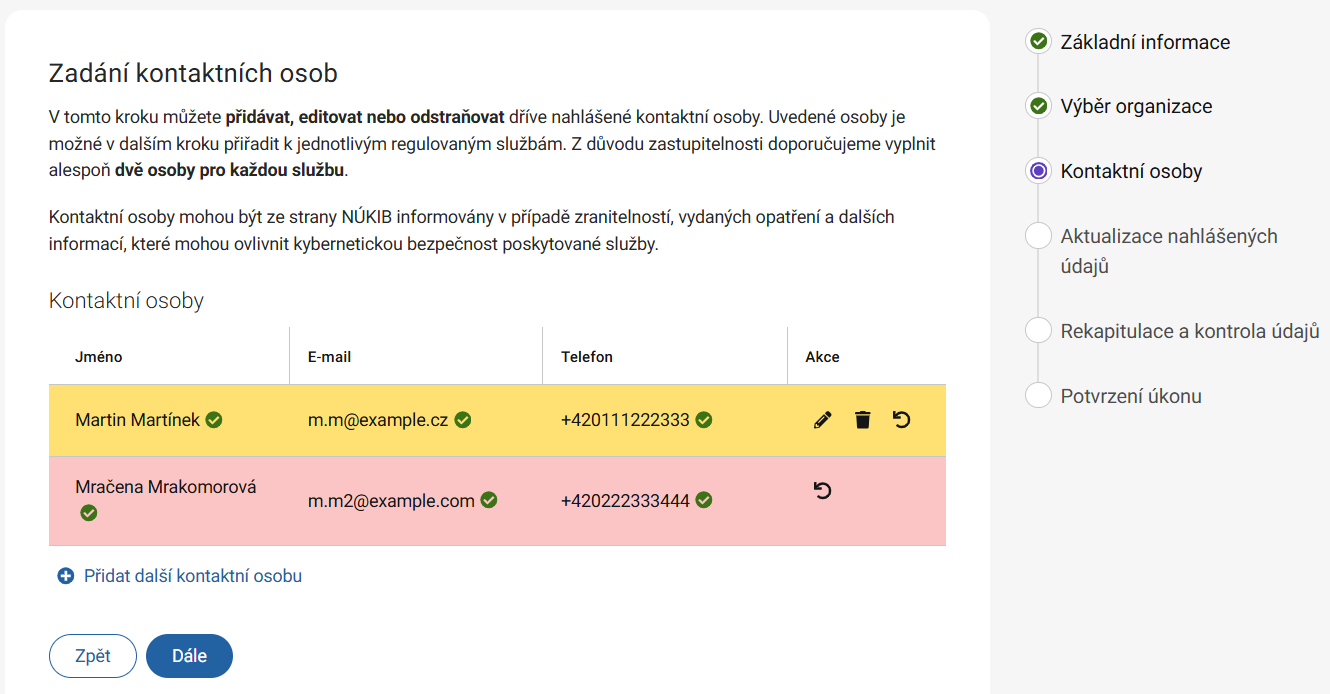
Task: Select current Kontaktní osoby step
Action: tap(1131, 171)
